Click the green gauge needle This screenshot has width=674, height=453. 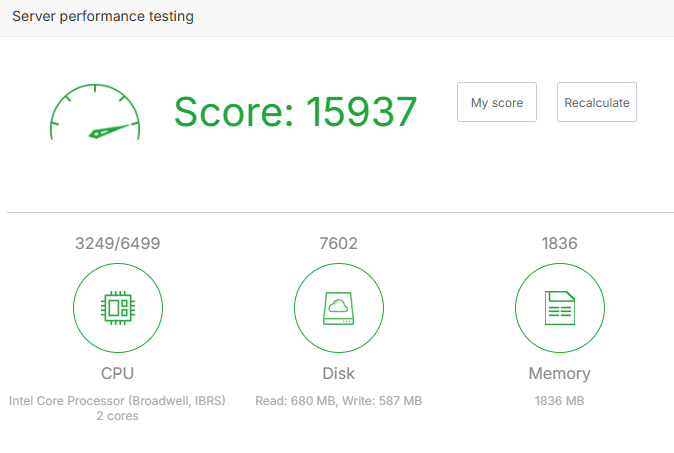[x=112, y=130]
